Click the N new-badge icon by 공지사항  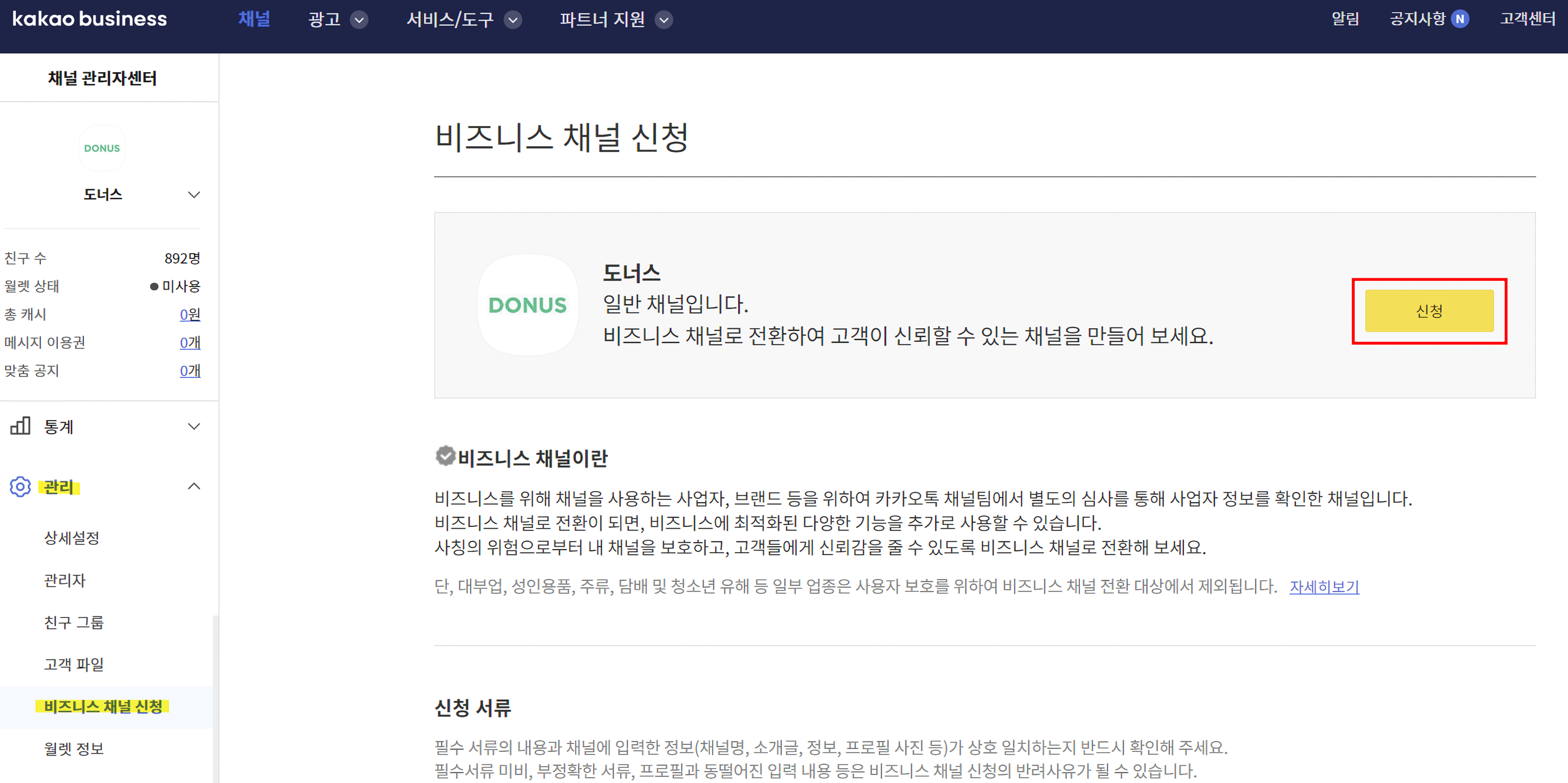[1460, 19]
